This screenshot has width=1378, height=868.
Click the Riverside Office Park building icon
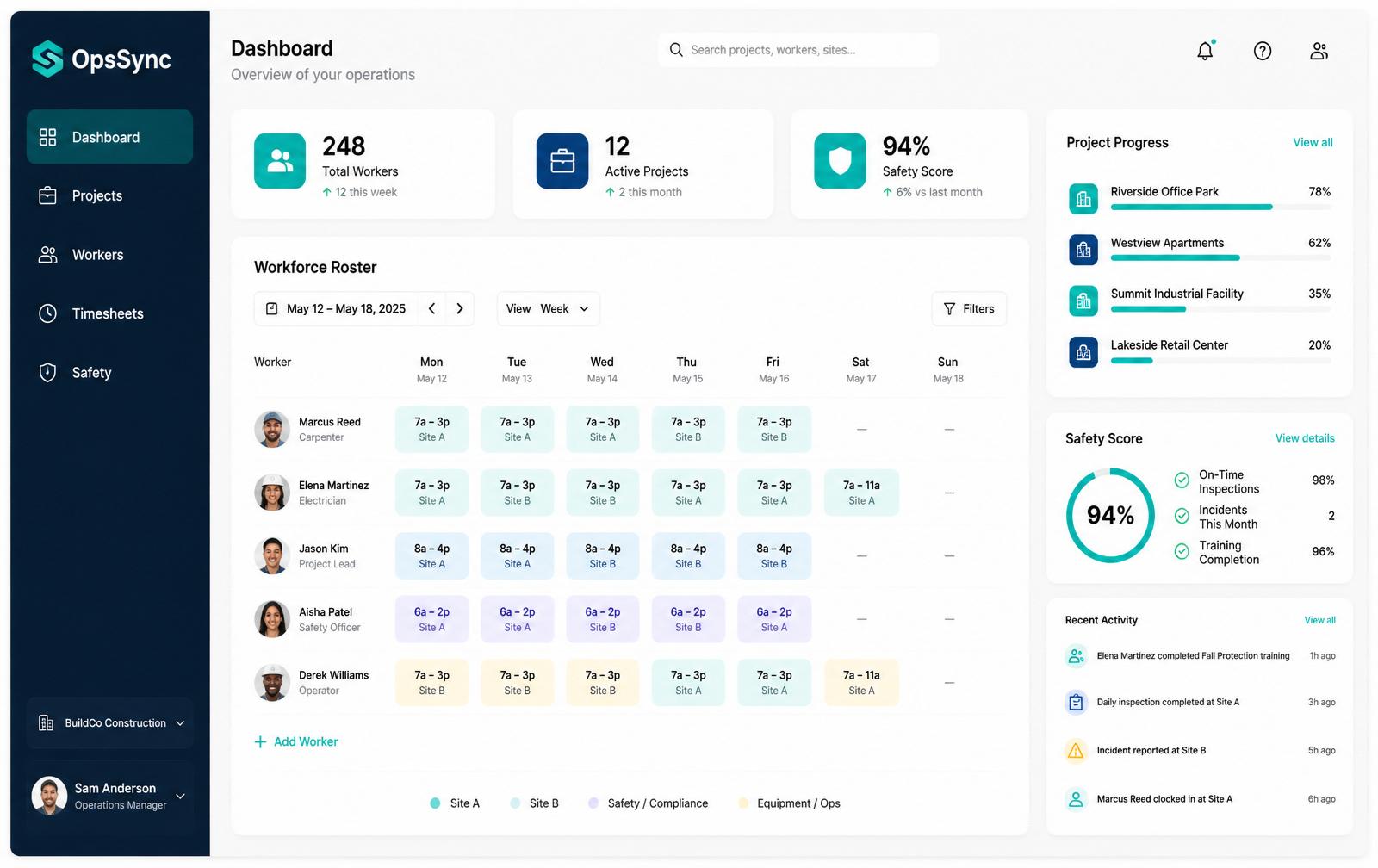1083,199
